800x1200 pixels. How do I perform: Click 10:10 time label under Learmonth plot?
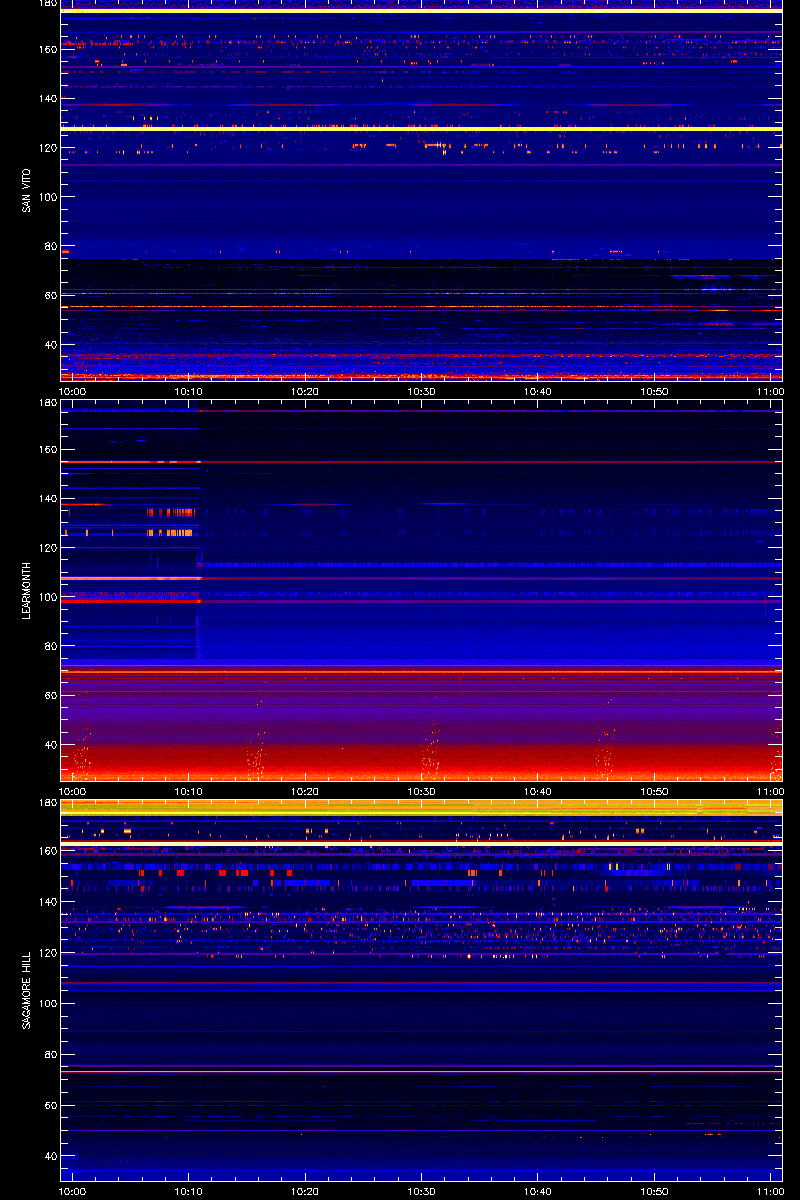tap(190, 791)
